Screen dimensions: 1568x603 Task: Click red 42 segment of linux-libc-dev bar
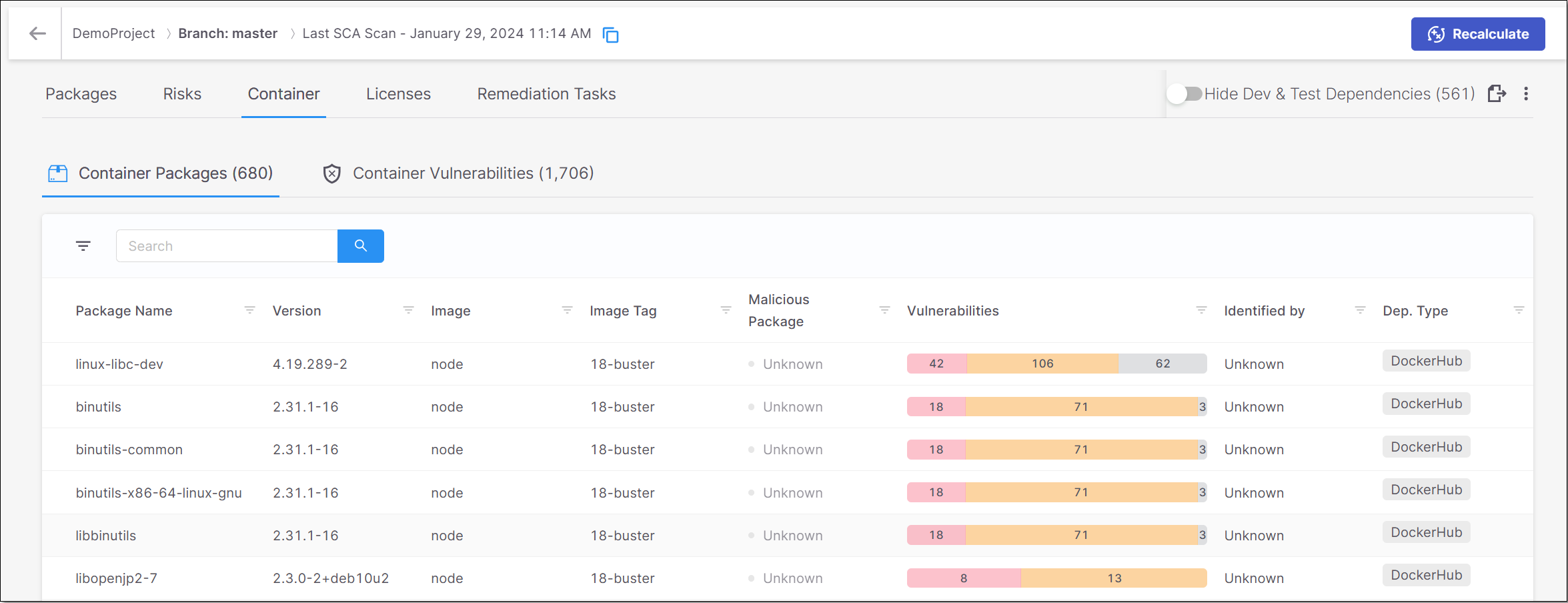936,364
